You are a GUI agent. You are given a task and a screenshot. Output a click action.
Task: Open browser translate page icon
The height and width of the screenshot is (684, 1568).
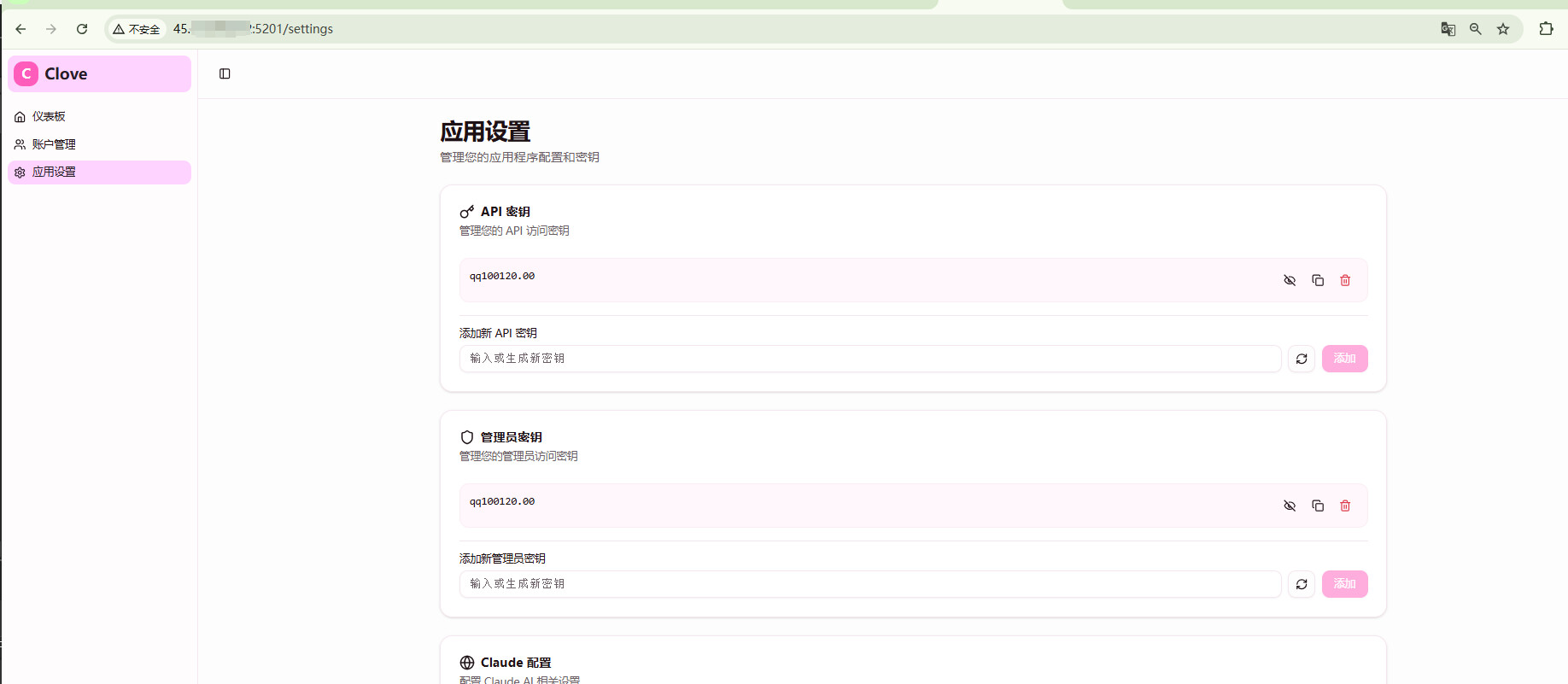click(1448, 29)
